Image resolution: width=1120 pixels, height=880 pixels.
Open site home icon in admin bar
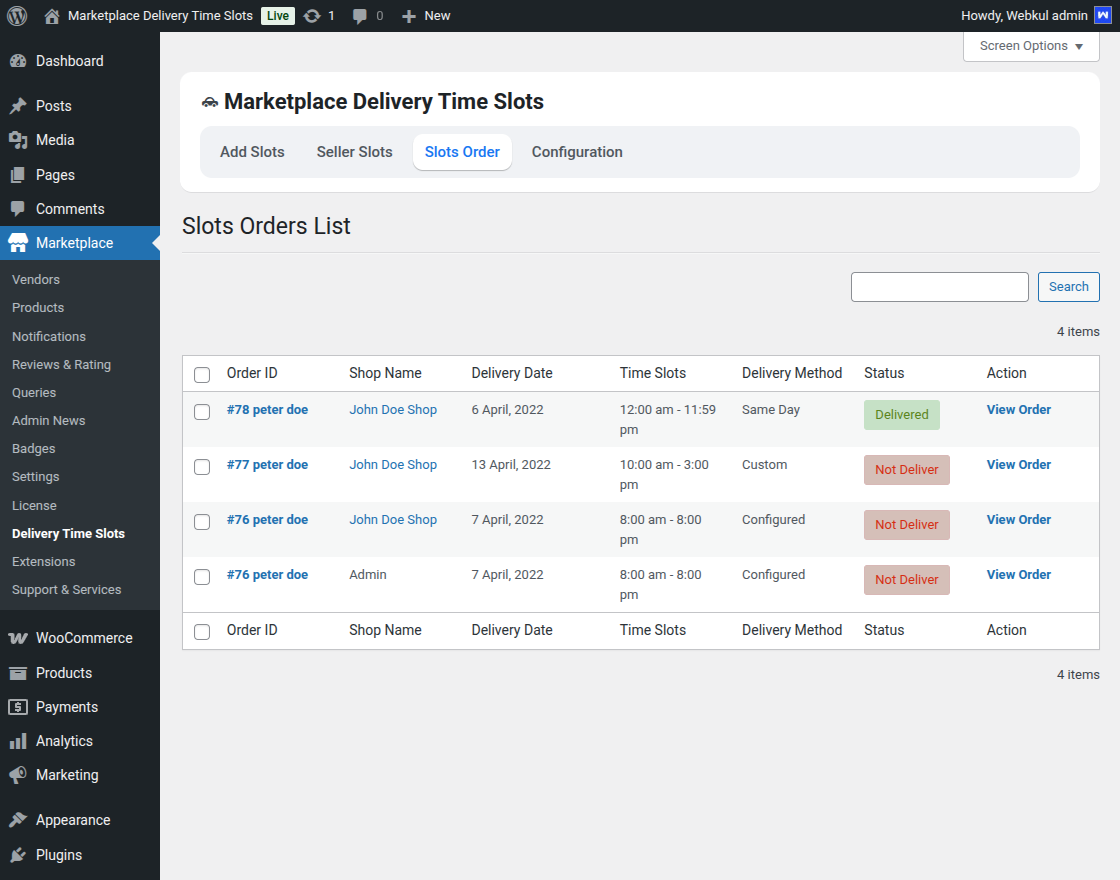coord(52,16)
